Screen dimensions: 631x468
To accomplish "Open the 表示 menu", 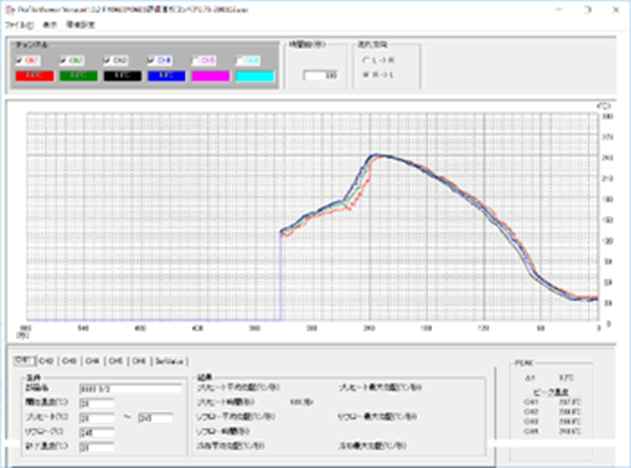I will click(49, 21).
